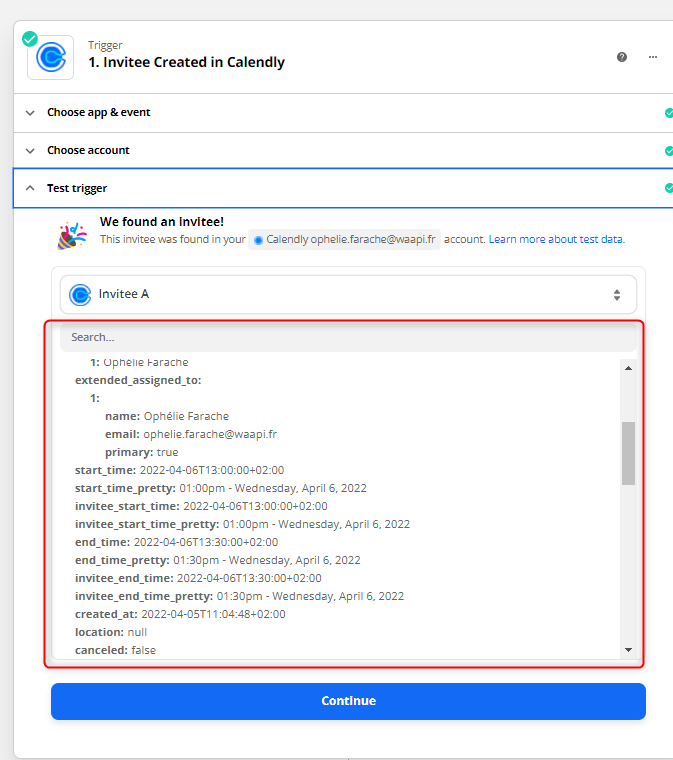
Task: Click the primary: true row
Action: [x=141, y=452]
